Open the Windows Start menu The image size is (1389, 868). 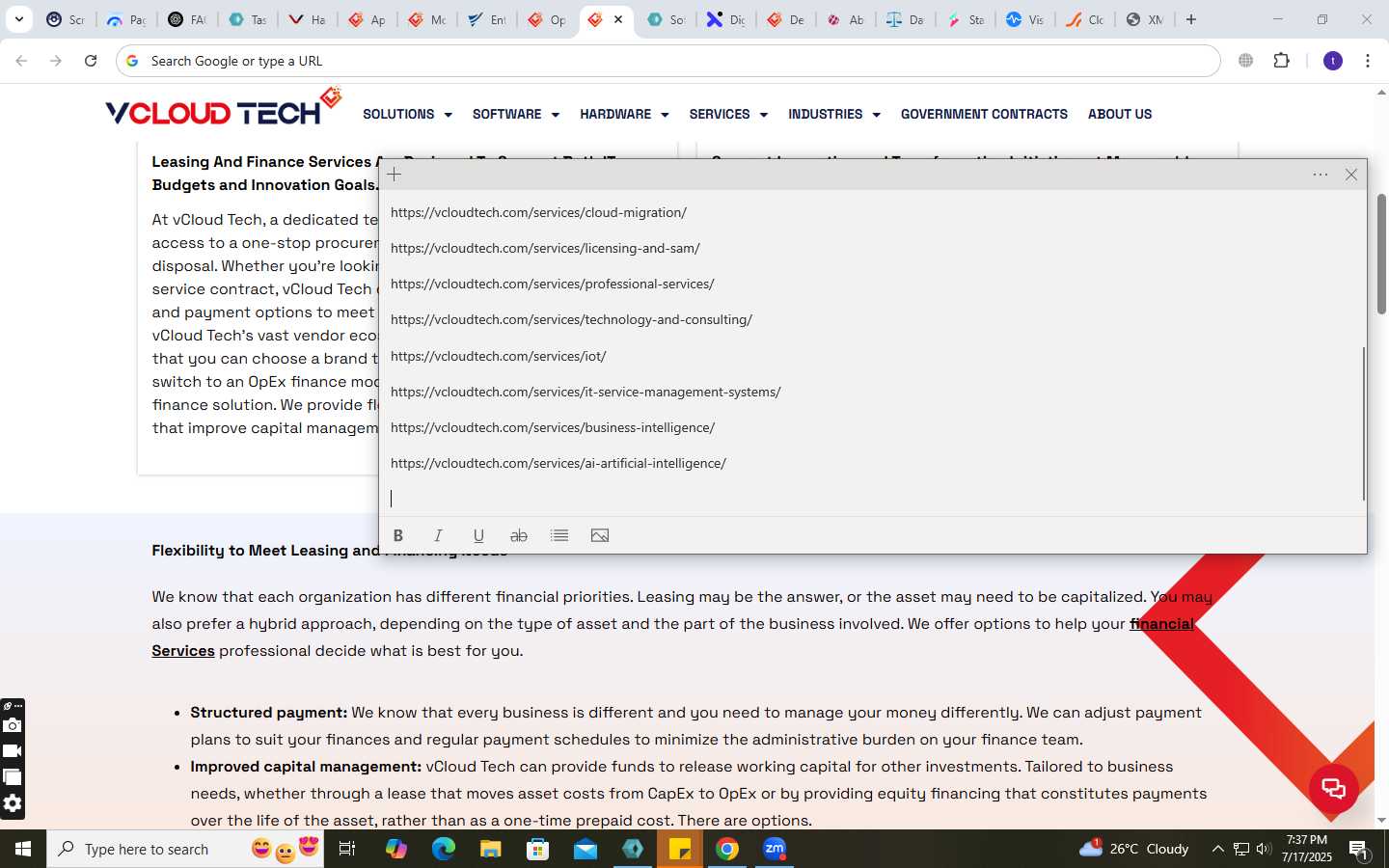pos(23,849)
